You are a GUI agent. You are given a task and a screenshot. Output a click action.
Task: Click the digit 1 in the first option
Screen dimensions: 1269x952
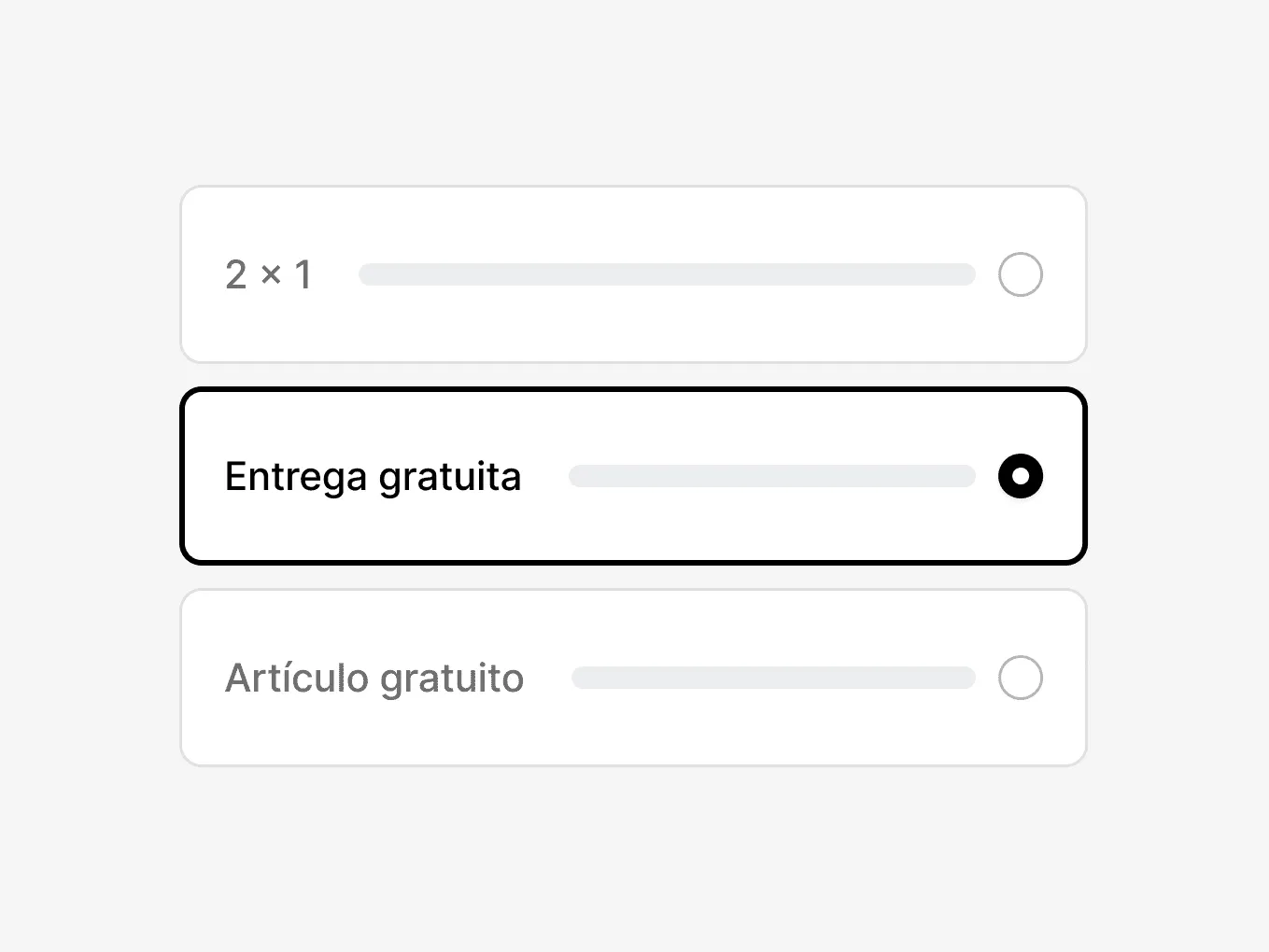point(303,274)
